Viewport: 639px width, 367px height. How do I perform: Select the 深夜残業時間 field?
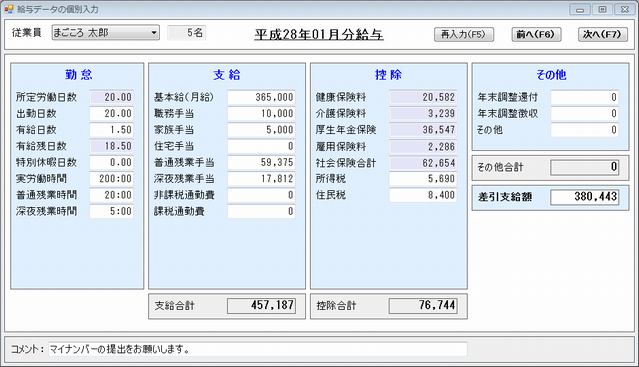111,211
